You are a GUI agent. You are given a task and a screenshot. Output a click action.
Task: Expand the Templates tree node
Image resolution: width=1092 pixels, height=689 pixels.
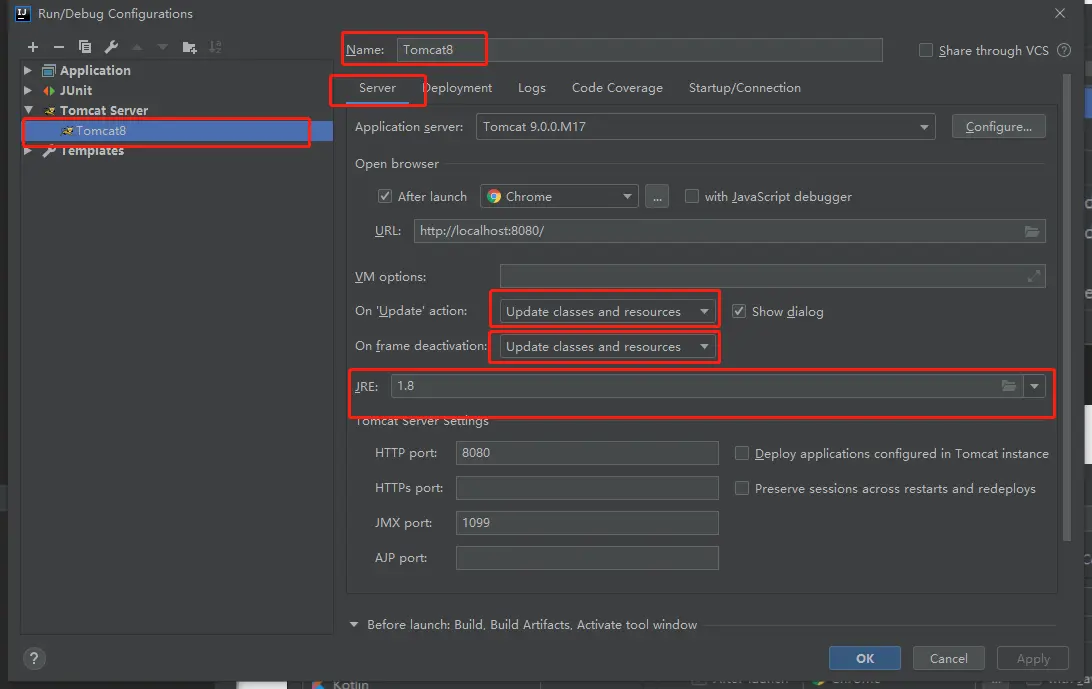(x=28, y=150)
